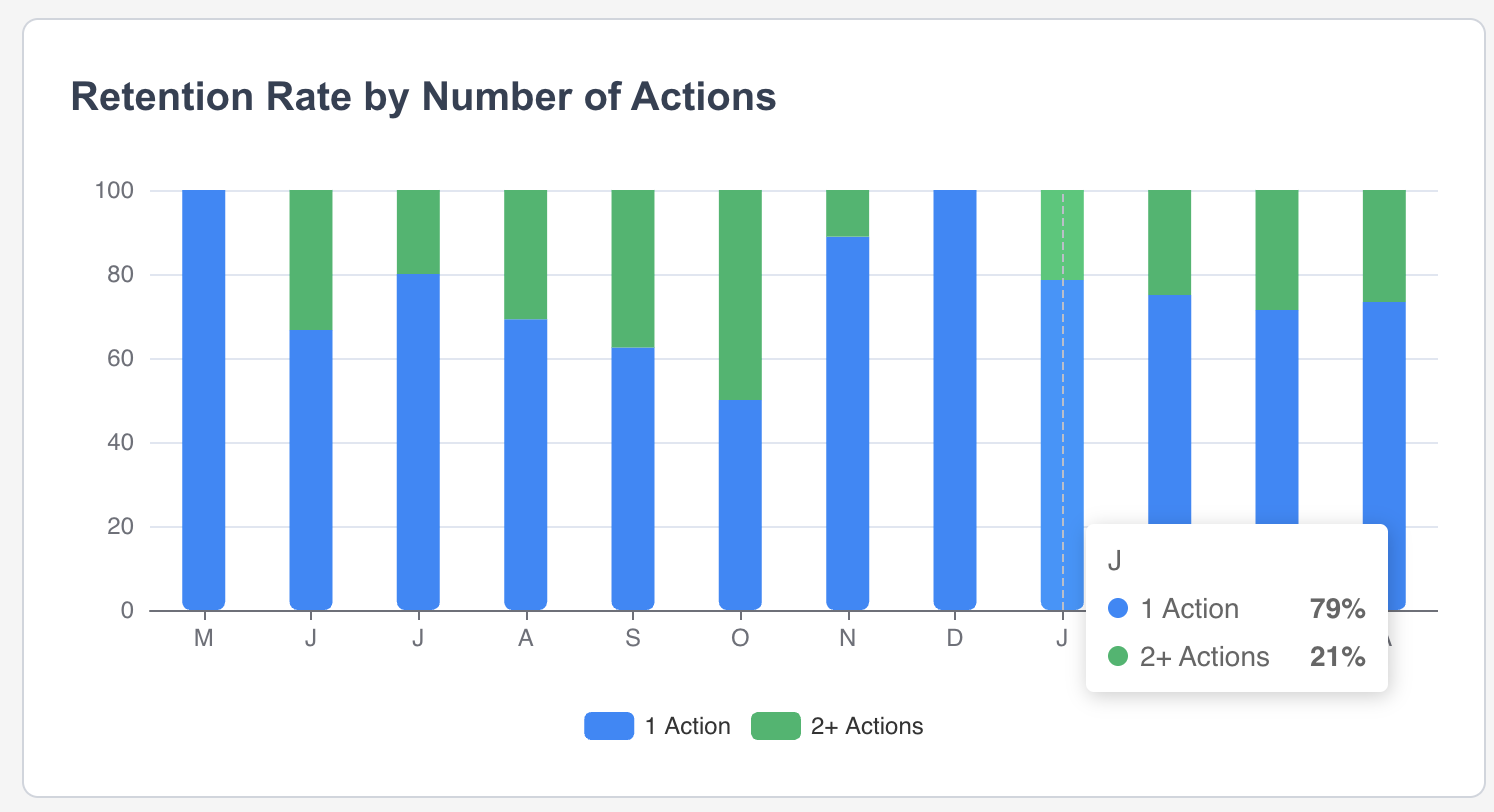Click the "79%" value in the tooltip
Image resolution: width=1494 pixels, height=812 pixels.
tap(1337, 608)
